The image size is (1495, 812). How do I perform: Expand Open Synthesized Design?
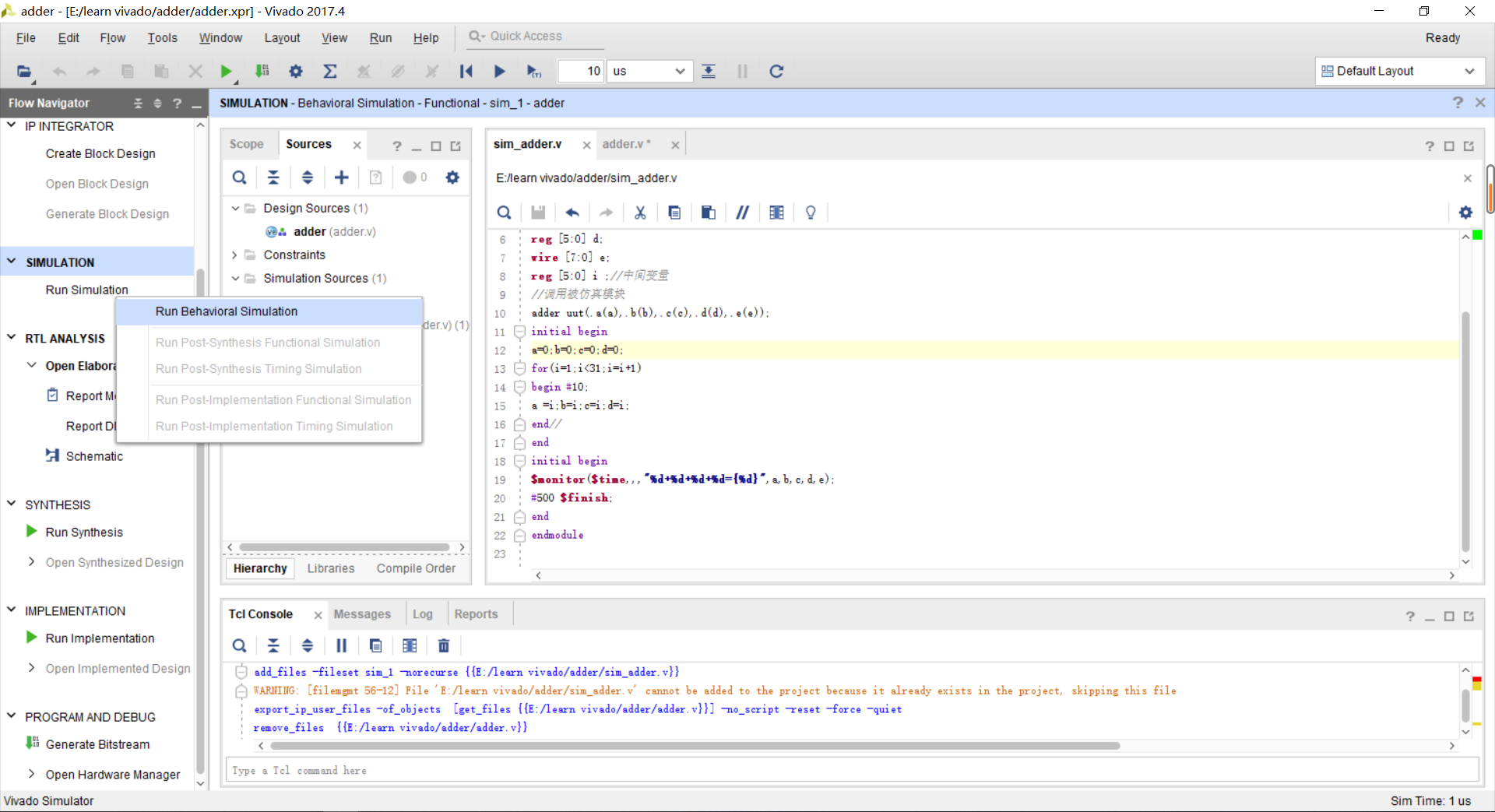tap(31, 561)
